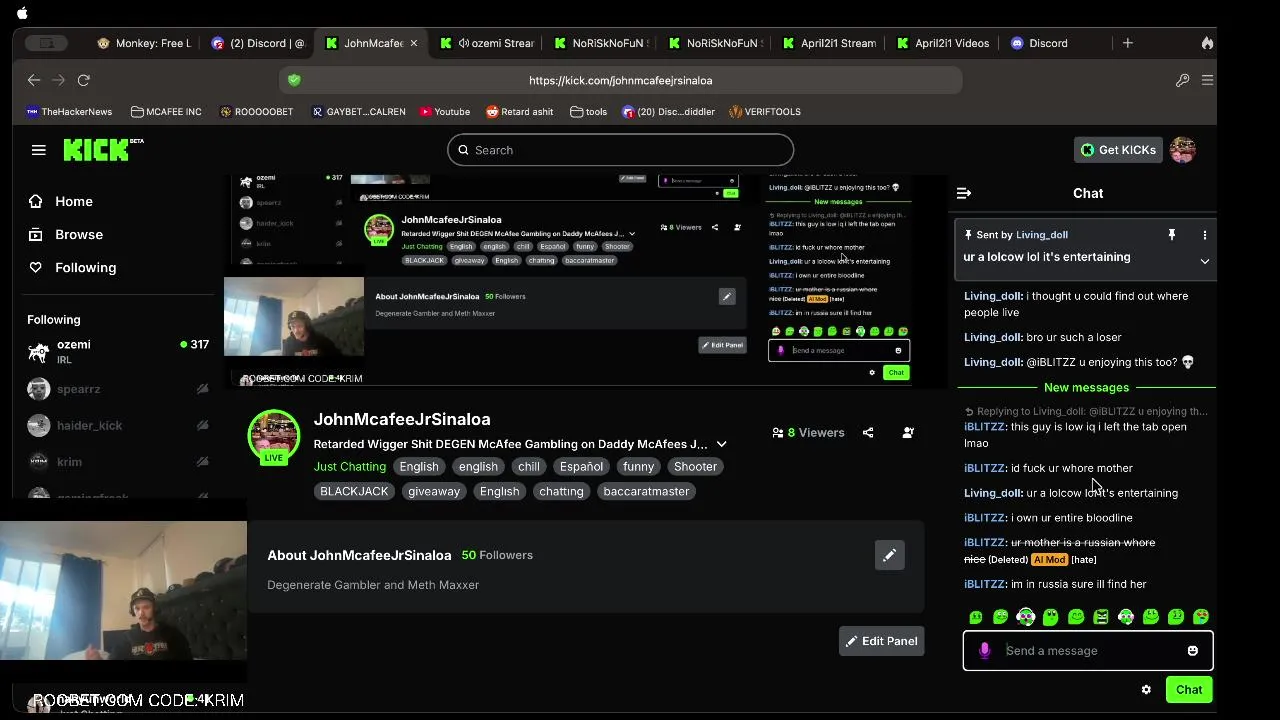Switch to the ozemi Stream browser tab
This screenshot has width=1280, height=720.
[x=489, y=43]
